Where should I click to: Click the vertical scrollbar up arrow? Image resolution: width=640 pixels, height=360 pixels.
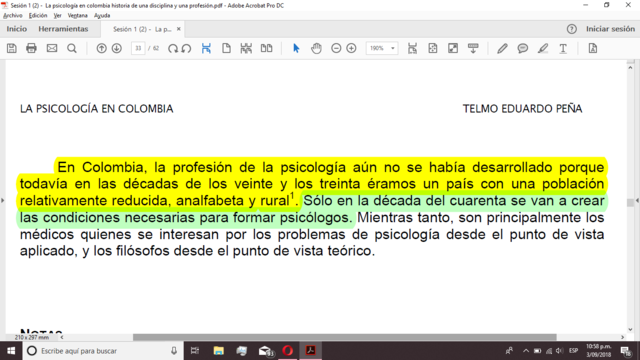coord(630,67)
